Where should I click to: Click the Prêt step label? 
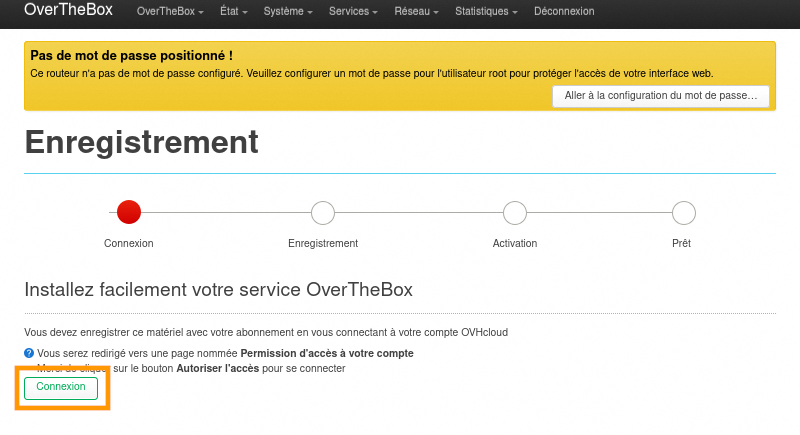(x=681, y=243)
